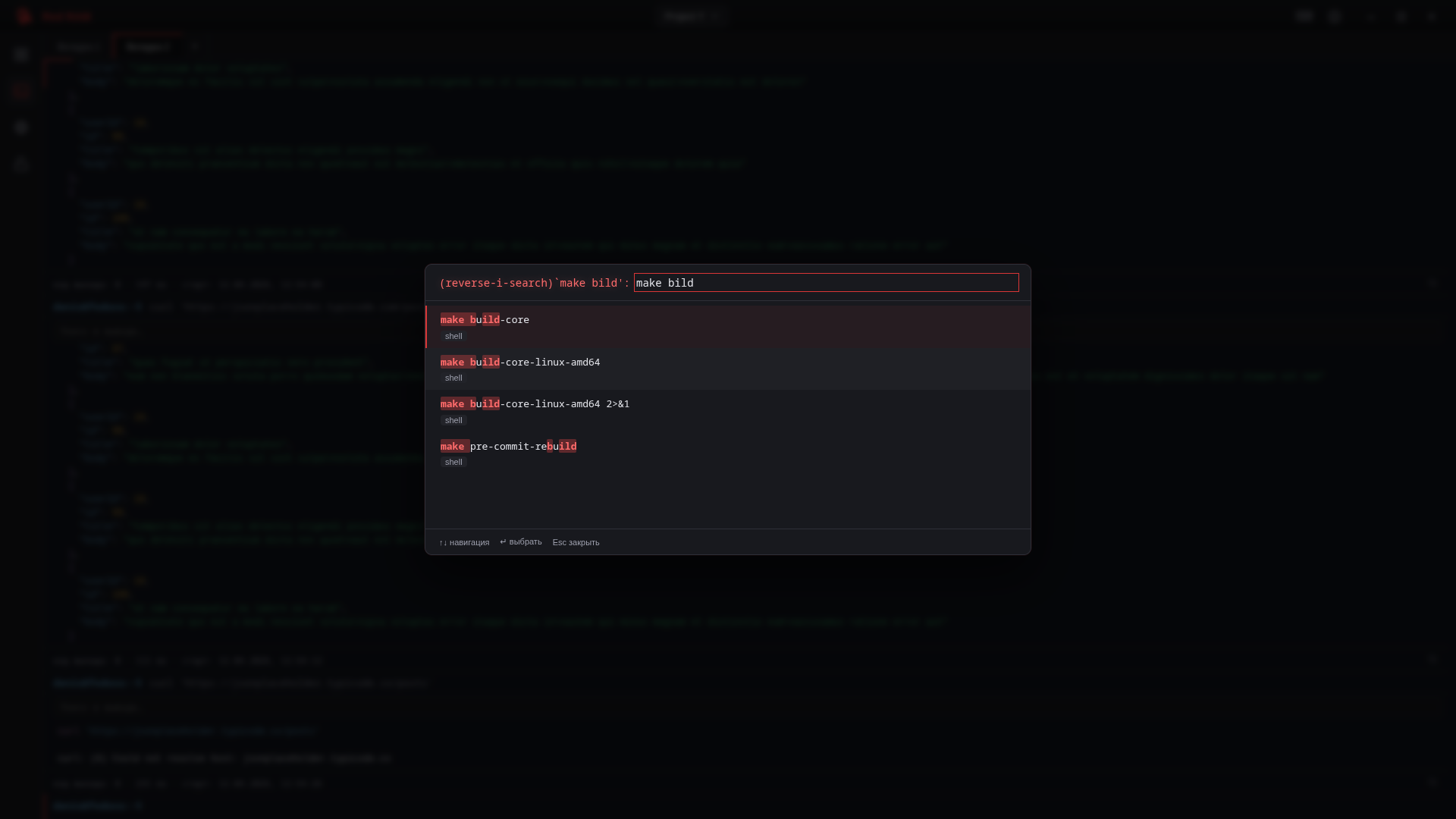Open the project dropdown in the title bar
The height and width of the screenshot is (819, 1456).
[x=691, y=16]
